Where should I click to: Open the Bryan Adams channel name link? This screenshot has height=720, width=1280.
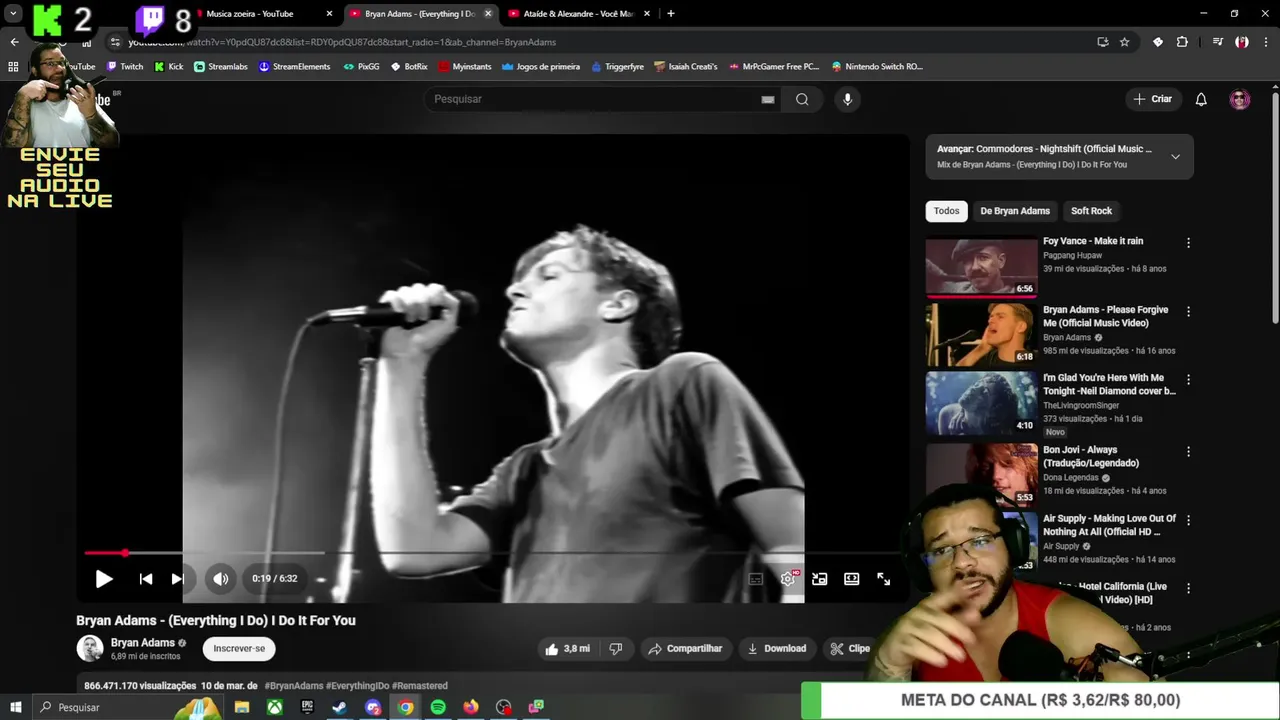(x=143, y=643)
